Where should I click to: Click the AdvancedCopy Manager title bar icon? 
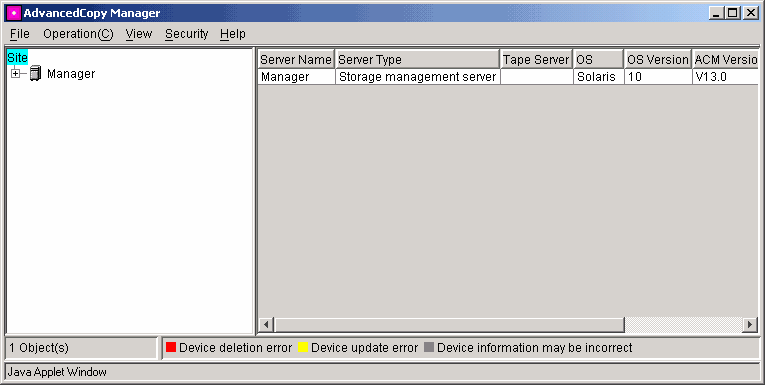click(x=13, y=13)
